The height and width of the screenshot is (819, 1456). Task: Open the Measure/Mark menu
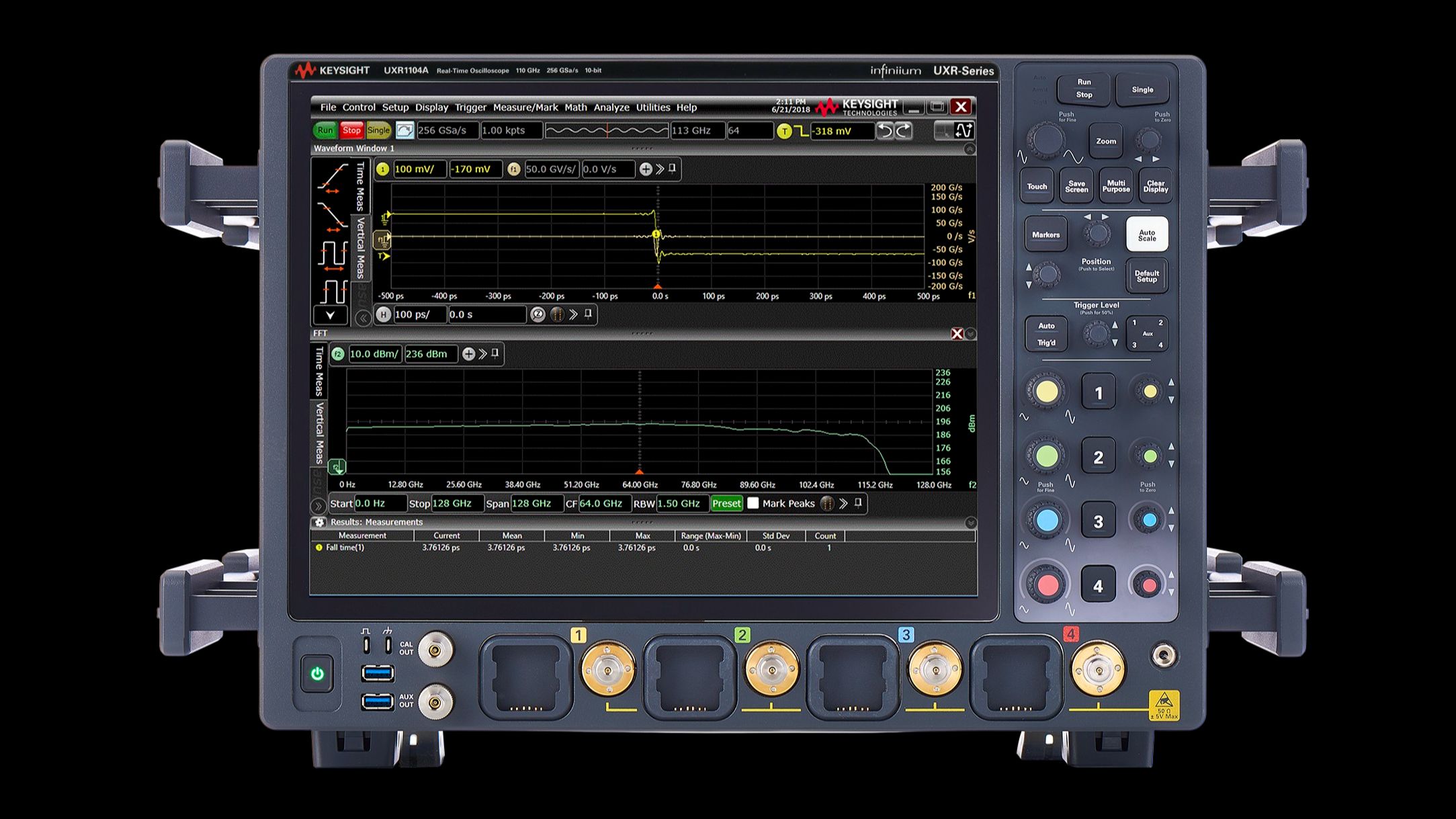pyautogui.click(x=525, y=107)
